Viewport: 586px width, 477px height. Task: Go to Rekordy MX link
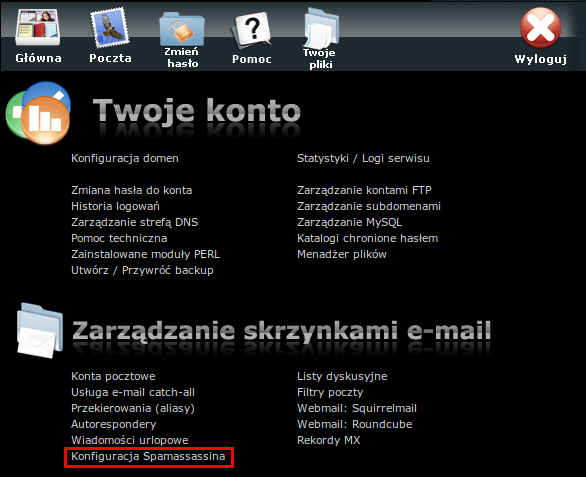tap(329, 440)
